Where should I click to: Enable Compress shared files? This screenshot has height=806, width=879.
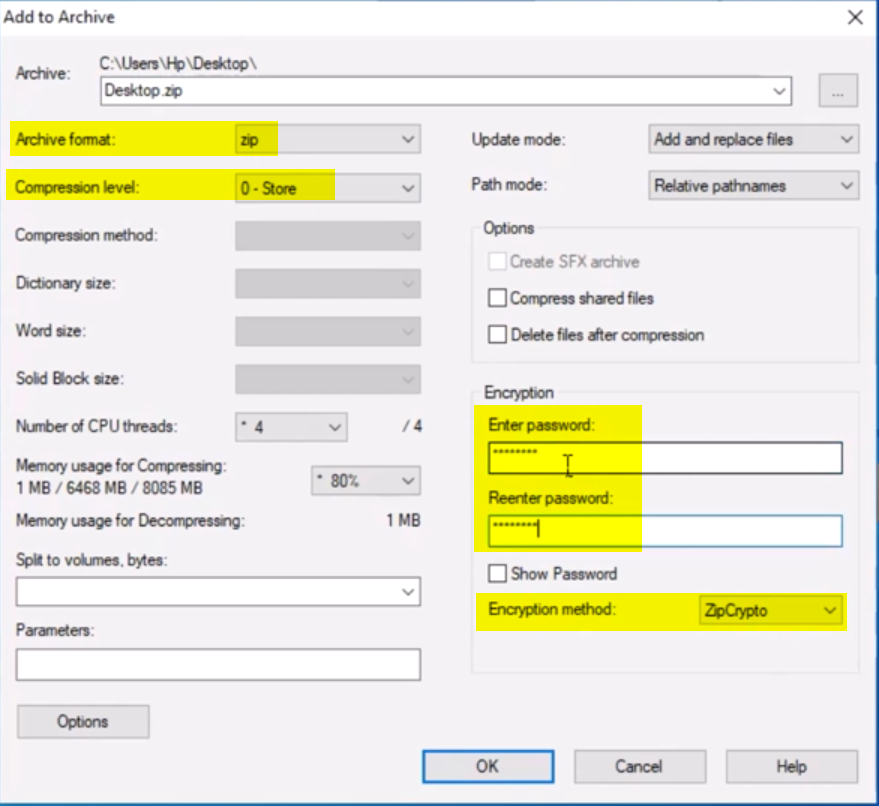(497, 298)
